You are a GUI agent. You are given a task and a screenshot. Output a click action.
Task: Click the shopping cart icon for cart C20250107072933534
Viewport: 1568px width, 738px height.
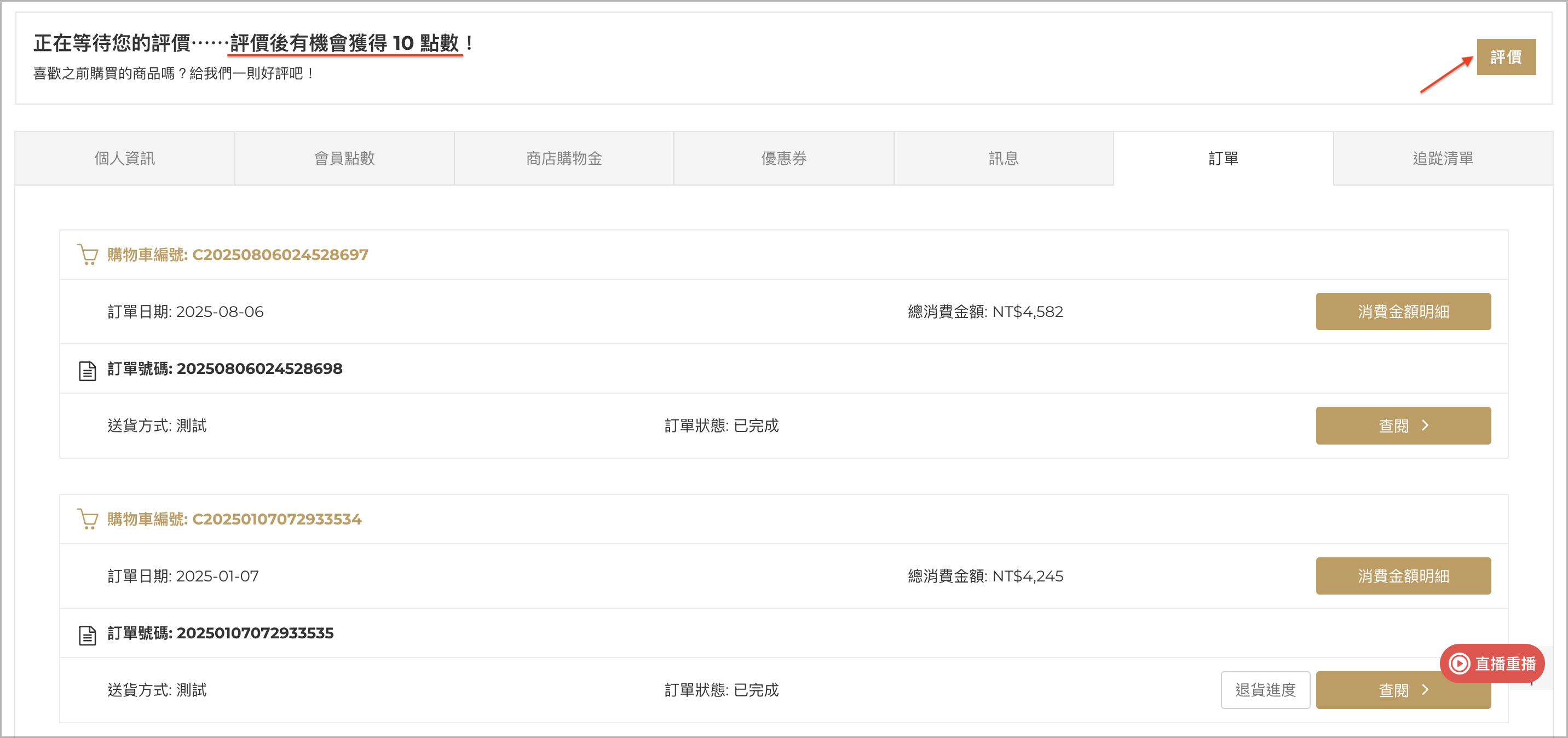point(88,519)
